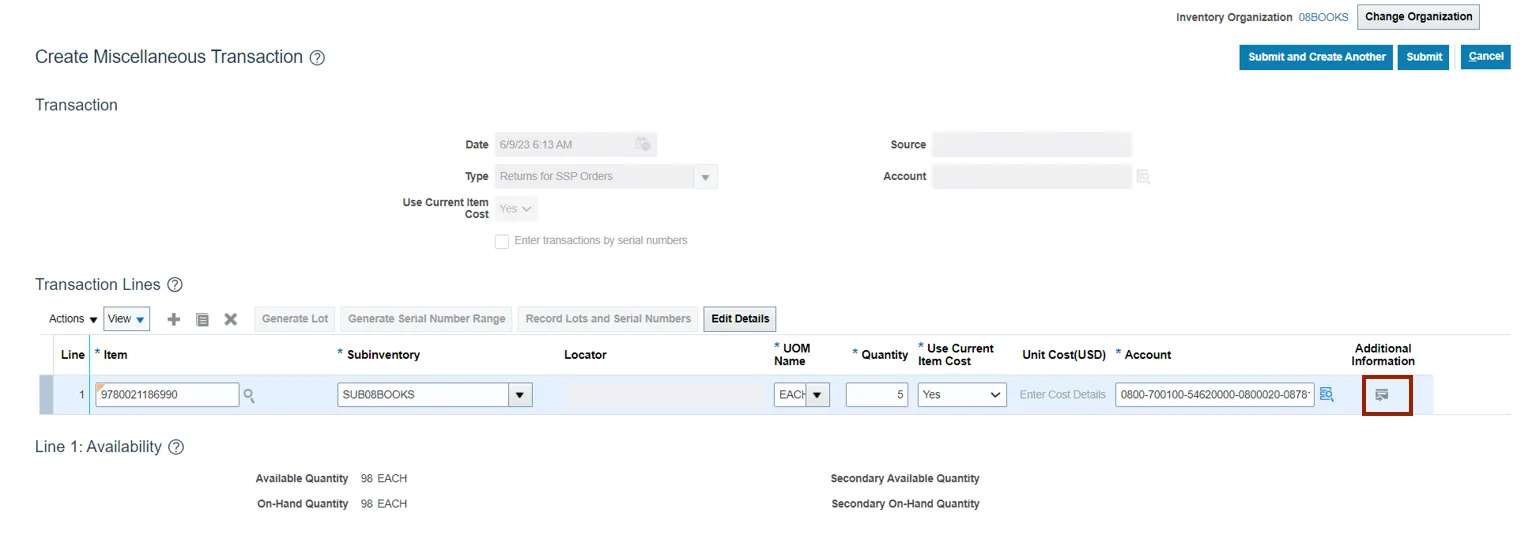Focus the Transaction Account field
This screenshot has height=556, width=1530.
coord(1032,177)
